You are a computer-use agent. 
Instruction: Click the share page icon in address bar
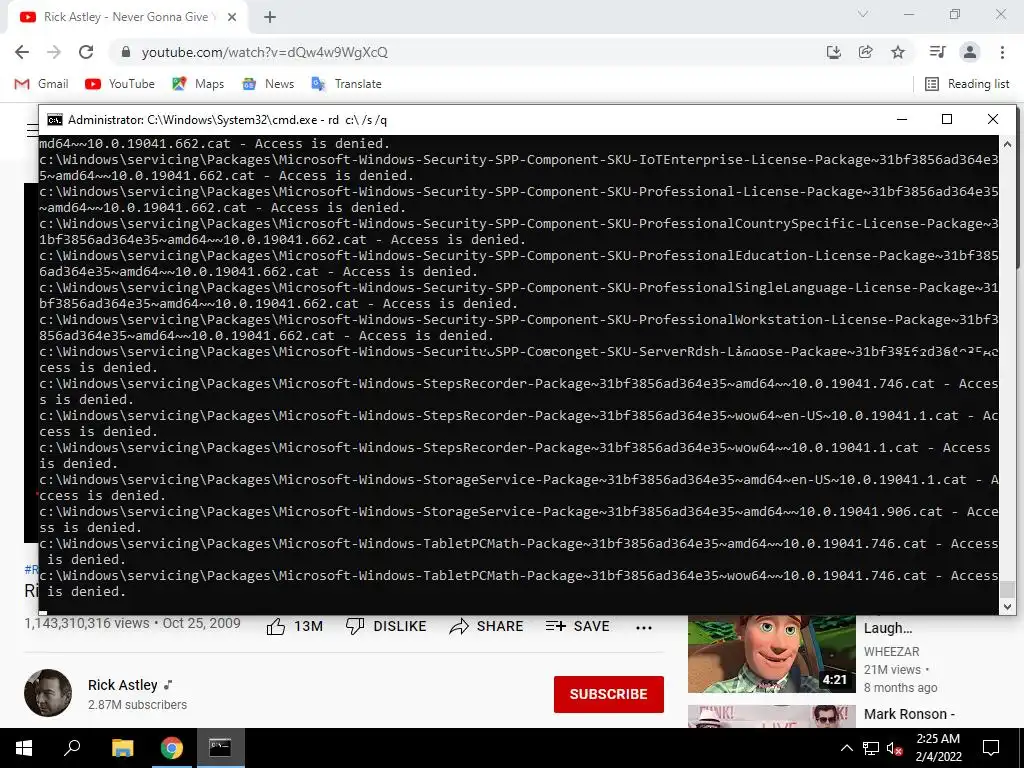[866, 52]
